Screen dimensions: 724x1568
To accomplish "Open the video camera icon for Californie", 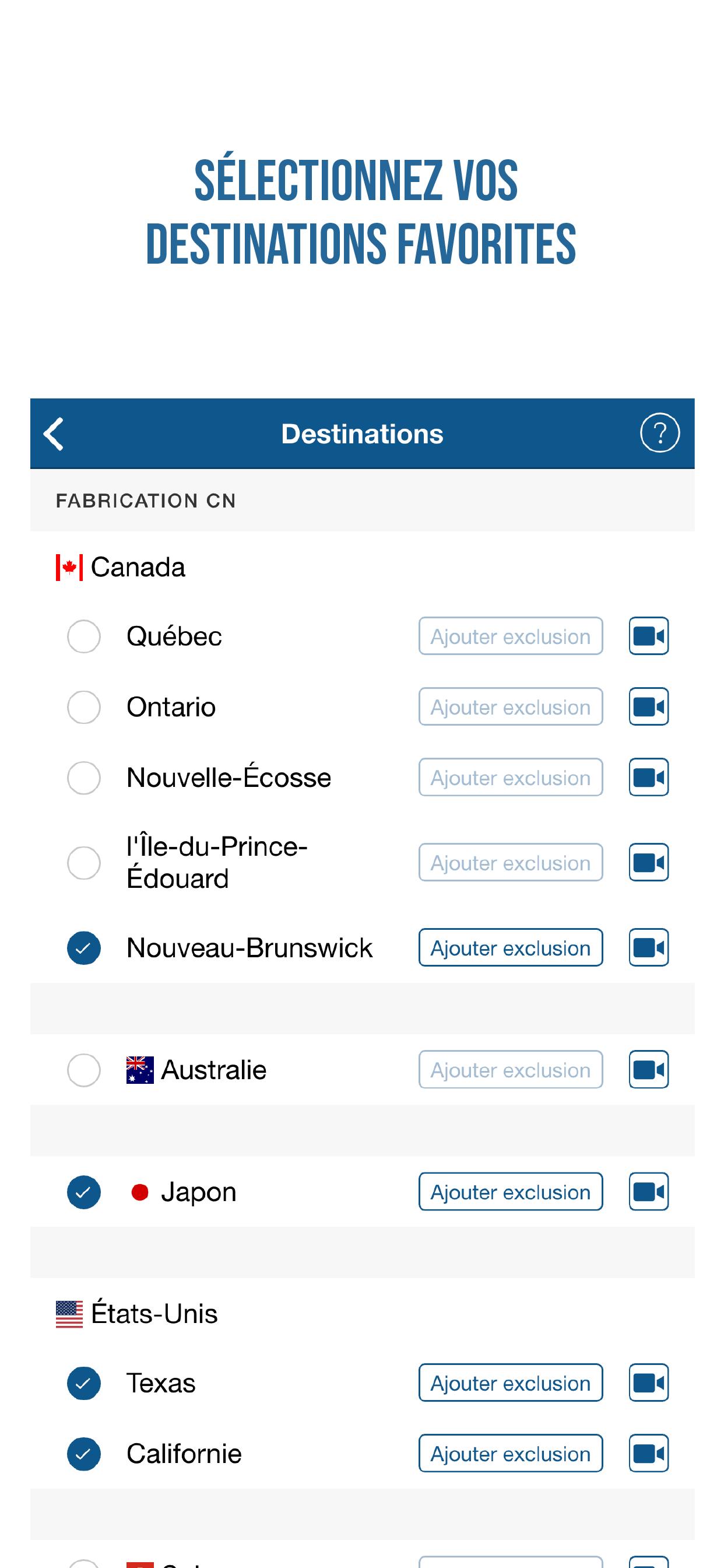I will 649,1454.
